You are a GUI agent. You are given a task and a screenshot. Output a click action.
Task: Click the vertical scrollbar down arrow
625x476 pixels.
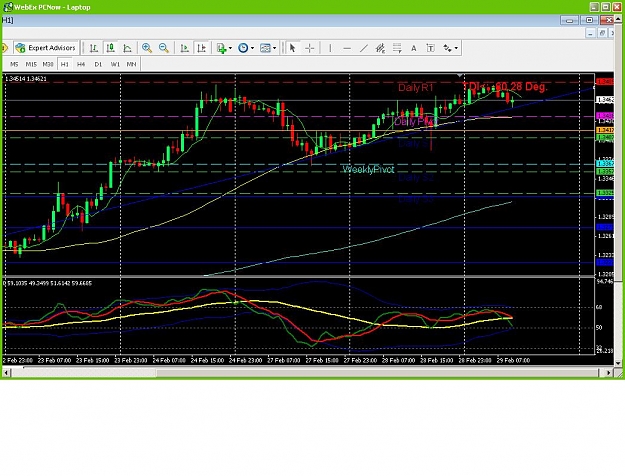click(618, 363)
